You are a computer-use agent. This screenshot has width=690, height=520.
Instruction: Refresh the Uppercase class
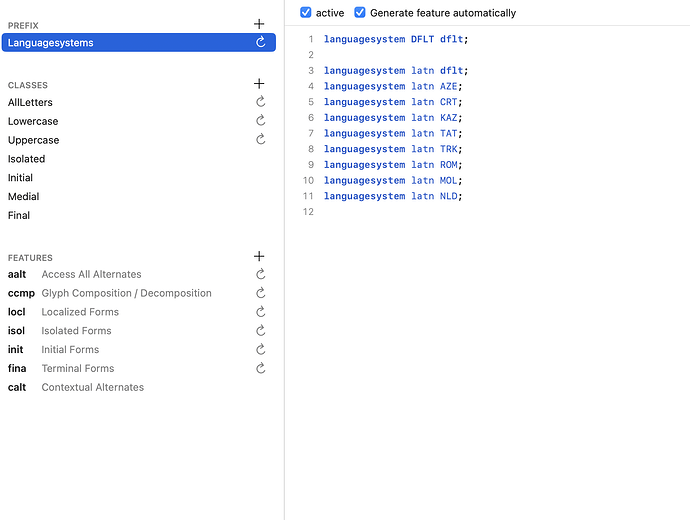(261, 139)
